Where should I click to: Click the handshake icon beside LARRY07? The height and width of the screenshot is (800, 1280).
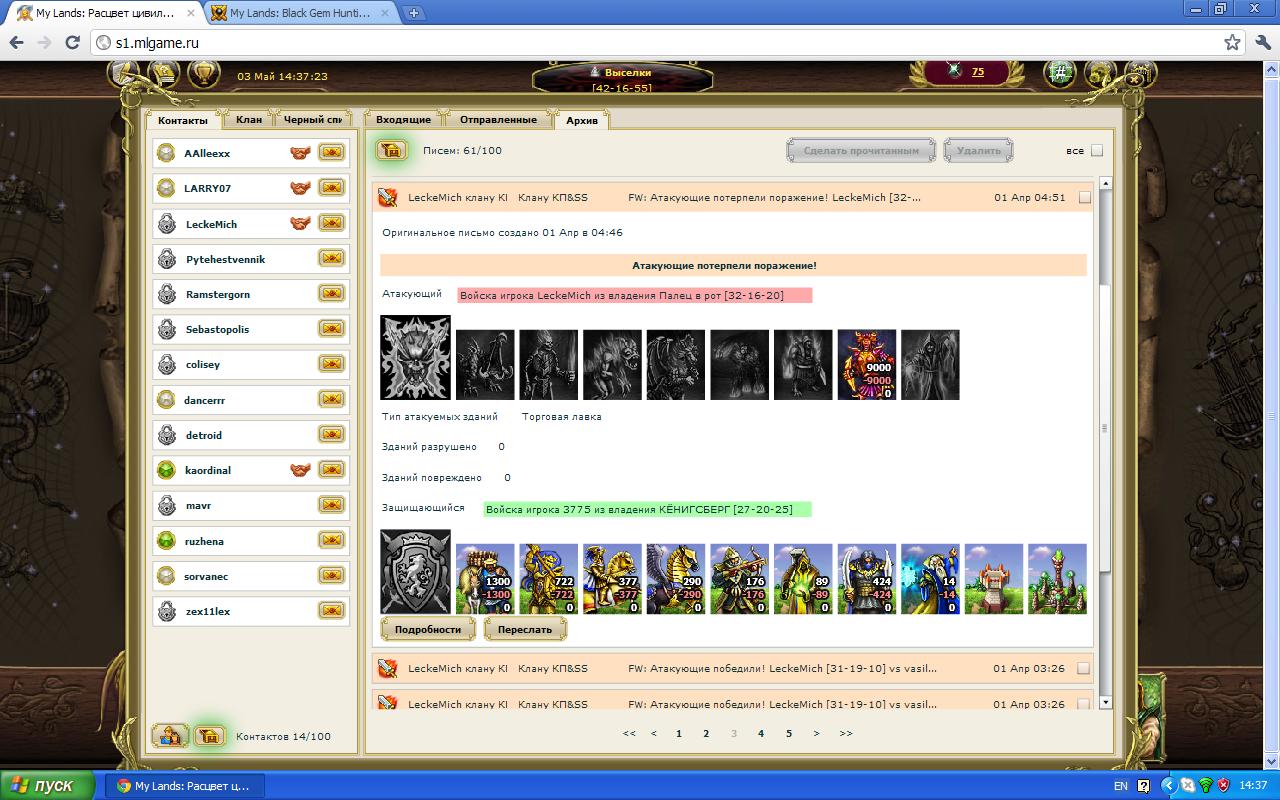coord(300,188)
